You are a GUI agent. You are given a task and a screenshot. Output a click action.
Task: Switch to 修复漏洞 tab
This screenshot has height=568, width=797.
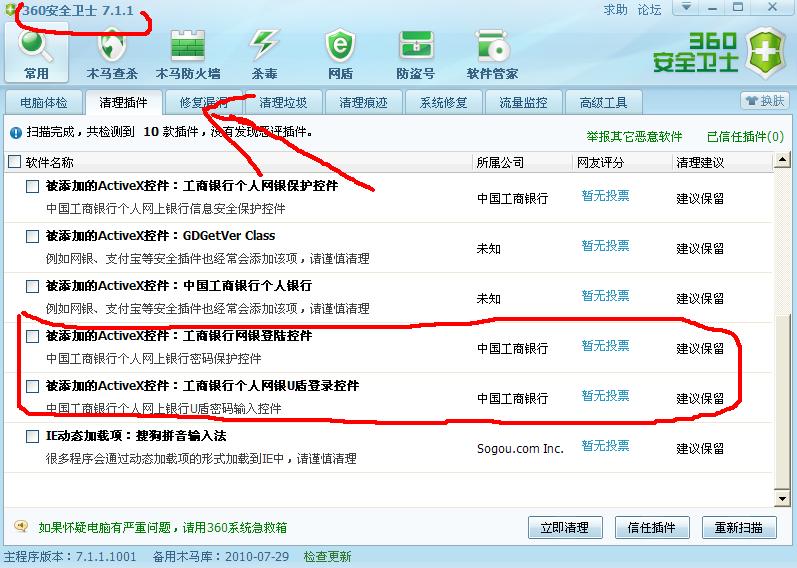(x=203, y=103)
